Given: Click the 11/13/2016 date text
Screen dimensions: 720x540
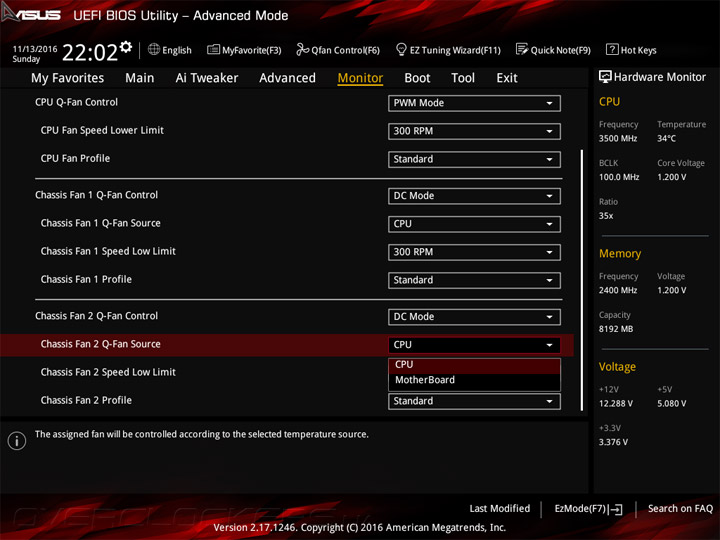Looking at the screenshot, I should pos(35,49).
